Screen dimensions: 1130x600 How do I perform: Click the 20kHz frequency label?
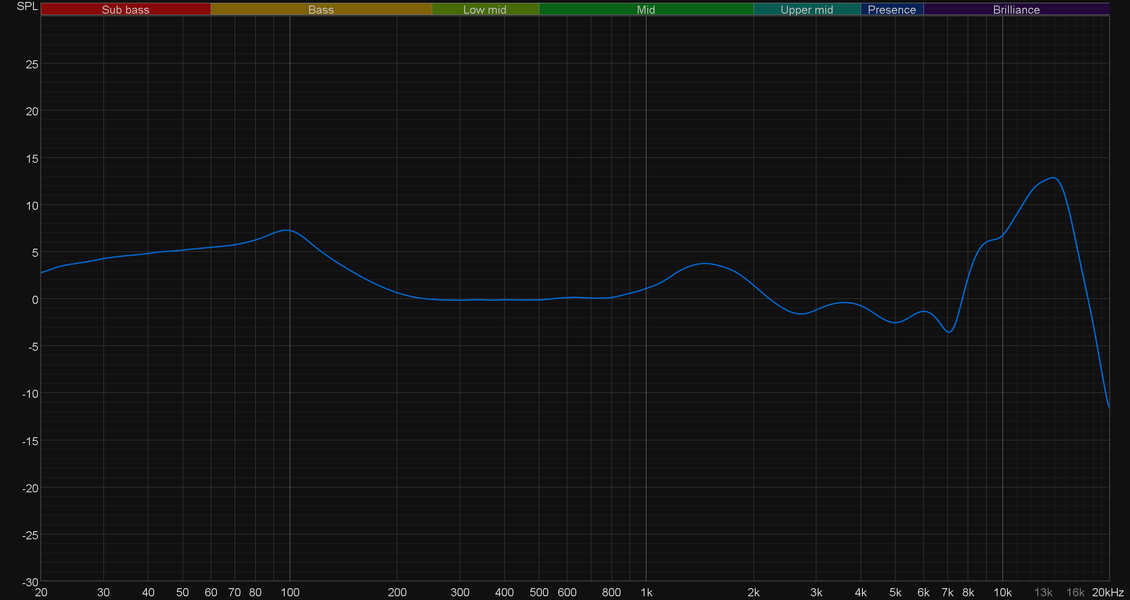[x=1108, y=592]
